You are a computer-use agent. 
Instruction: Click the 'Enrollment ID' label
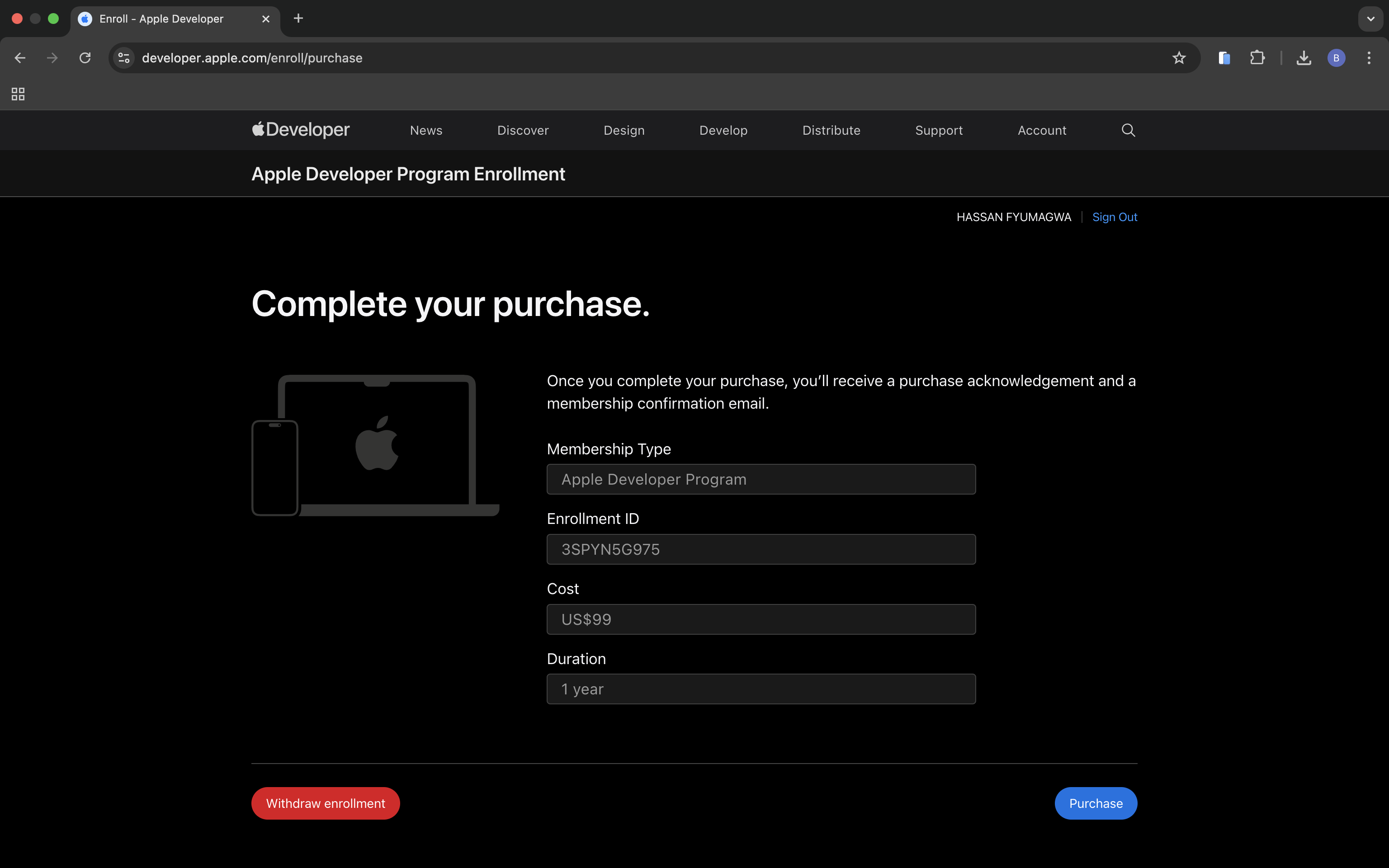click(x=593, y=519)
